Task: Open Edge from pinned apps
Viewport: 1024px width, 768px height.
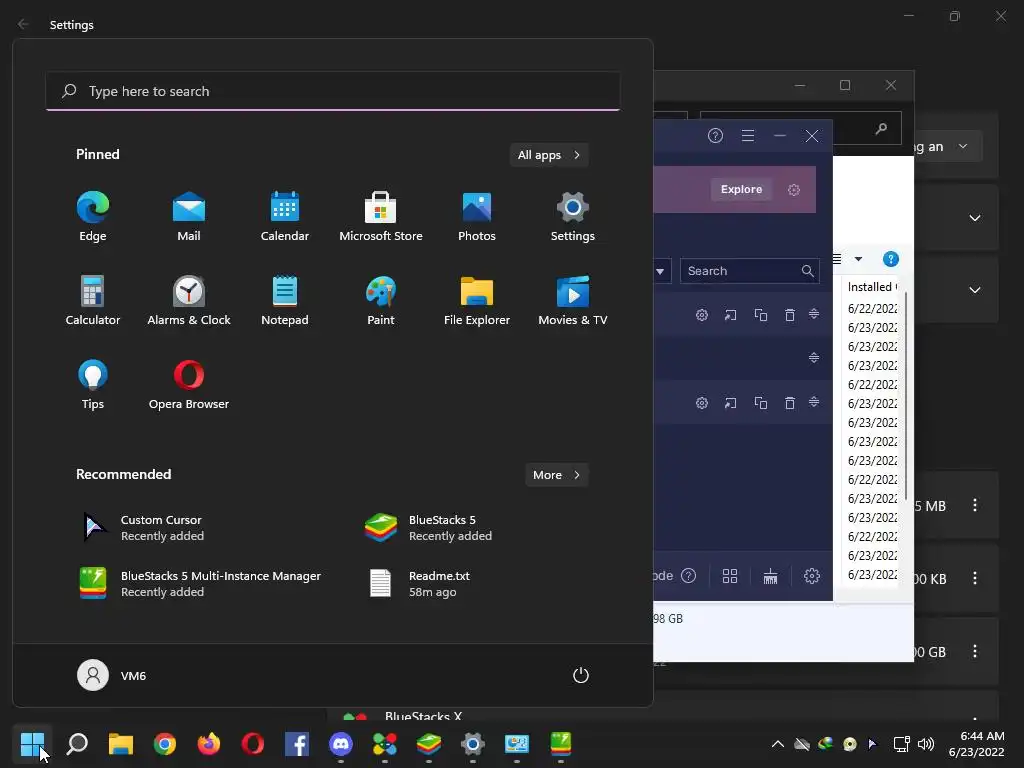Action: pos(93,217)
